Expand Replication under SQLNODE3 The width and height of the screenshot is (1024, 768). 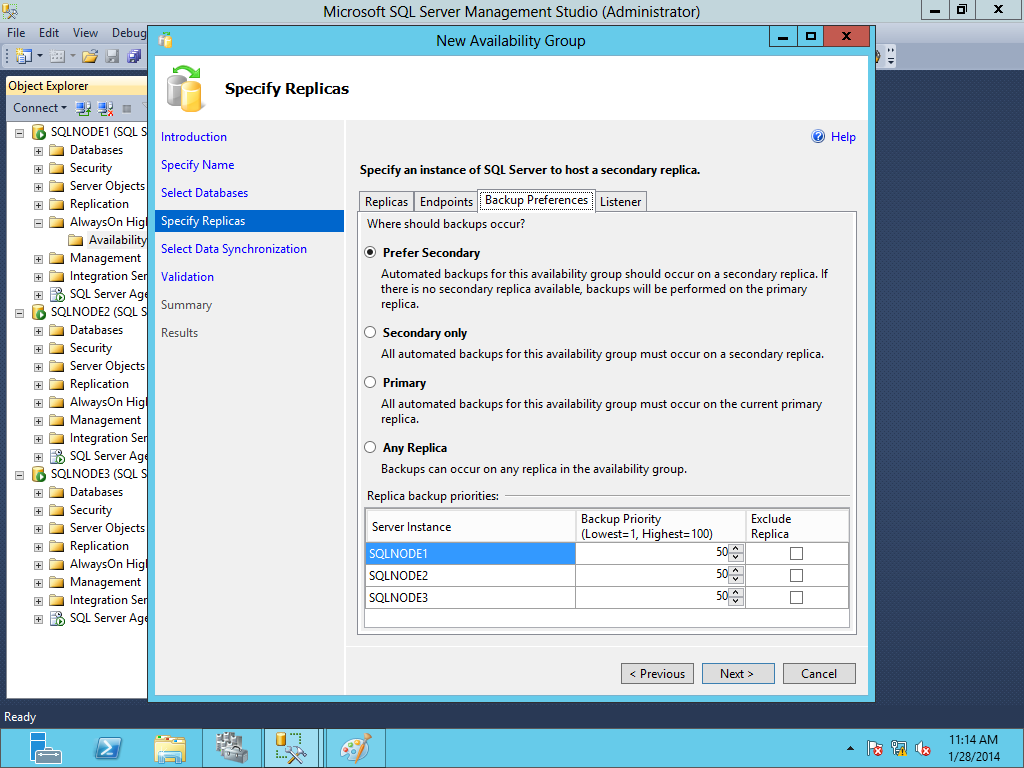(38, 547)
